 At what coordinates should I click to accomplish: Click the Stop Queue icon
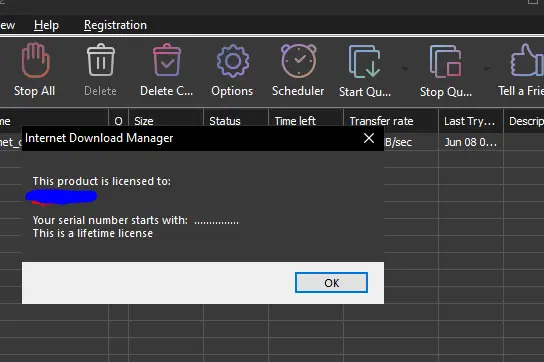[446, 61]
